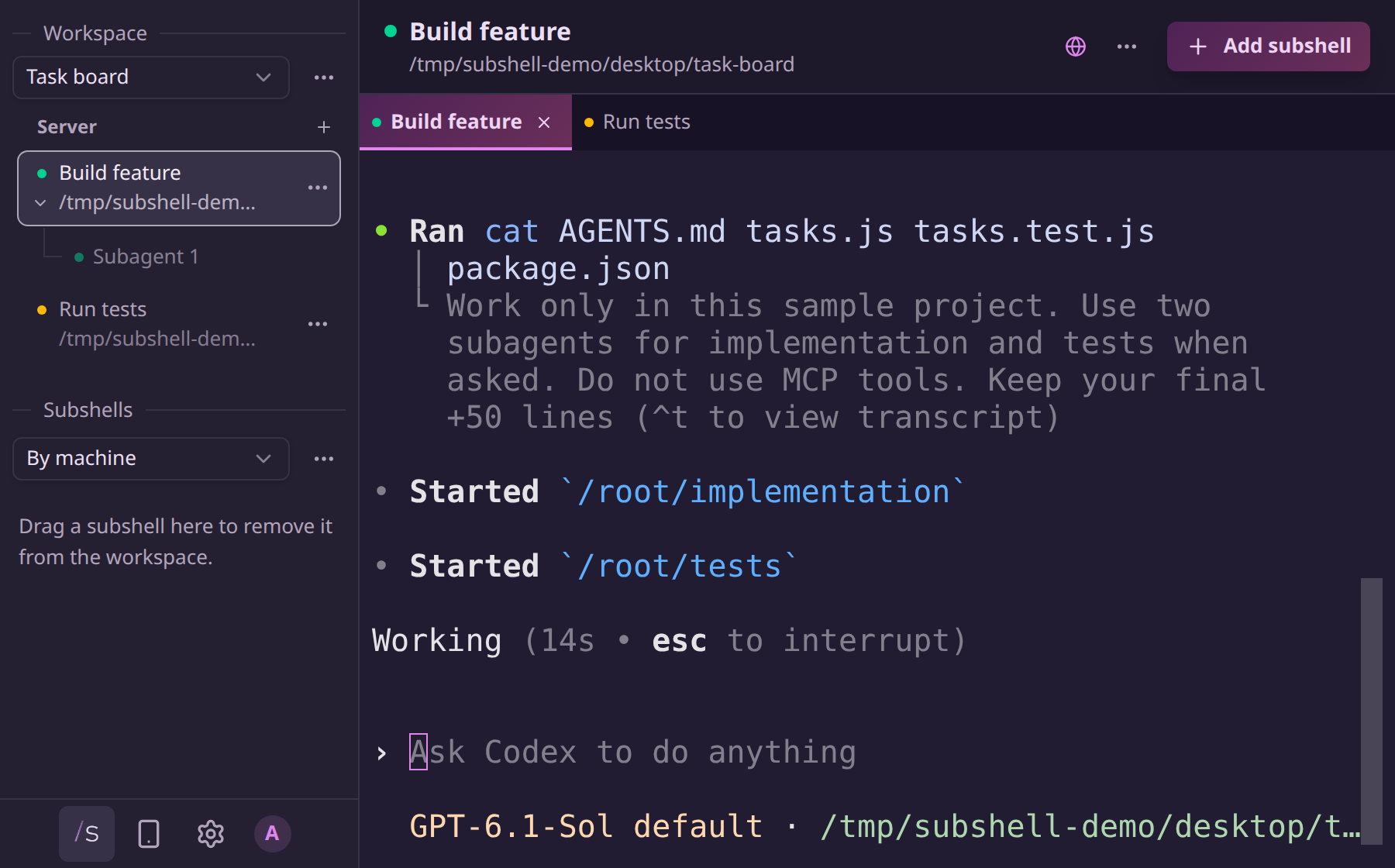Viewport: 1395px width, 868px height.
Task: Open settings with the gear icon
Action: pyautogui.click(x=210, y=834)
